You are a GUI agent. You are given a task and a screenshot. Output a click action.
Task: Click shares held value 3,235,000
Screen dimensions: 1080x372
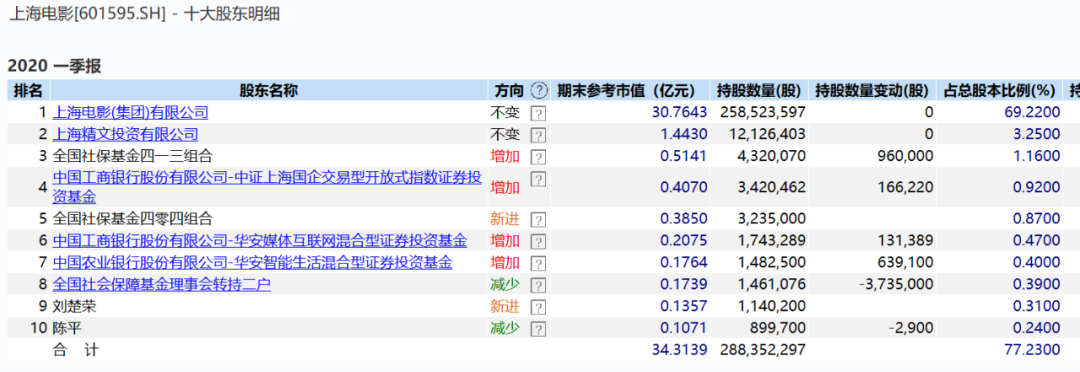771,219
